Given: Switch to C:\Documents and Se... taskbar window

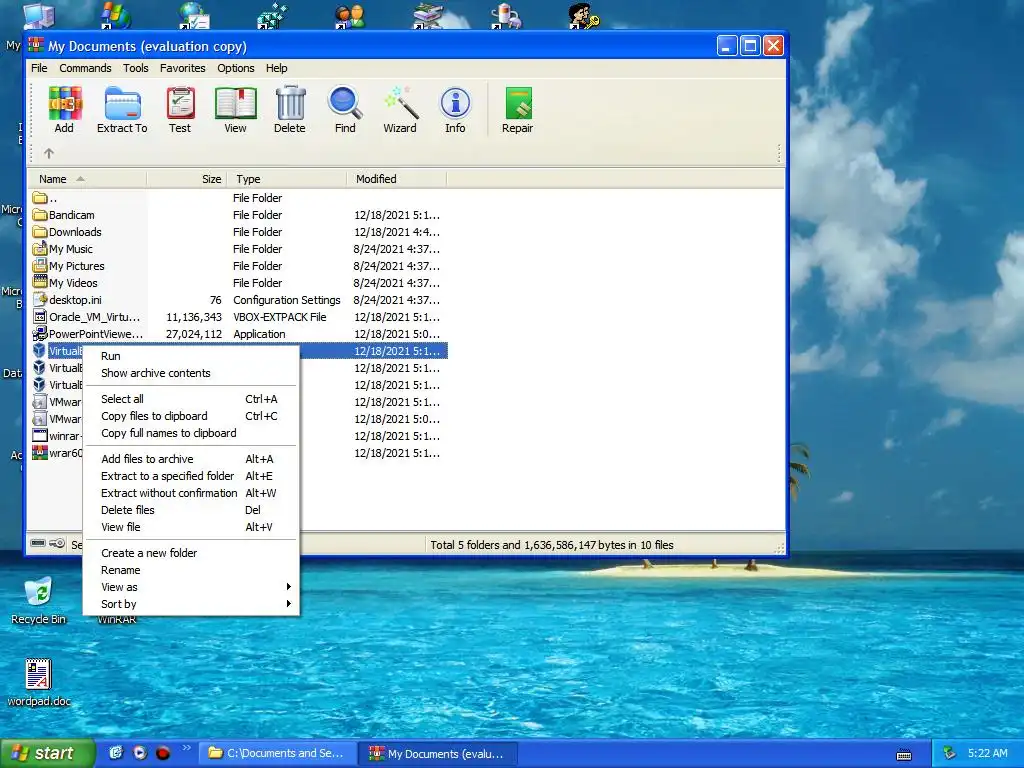Looking at the screenshot, I should click(277, 753).
